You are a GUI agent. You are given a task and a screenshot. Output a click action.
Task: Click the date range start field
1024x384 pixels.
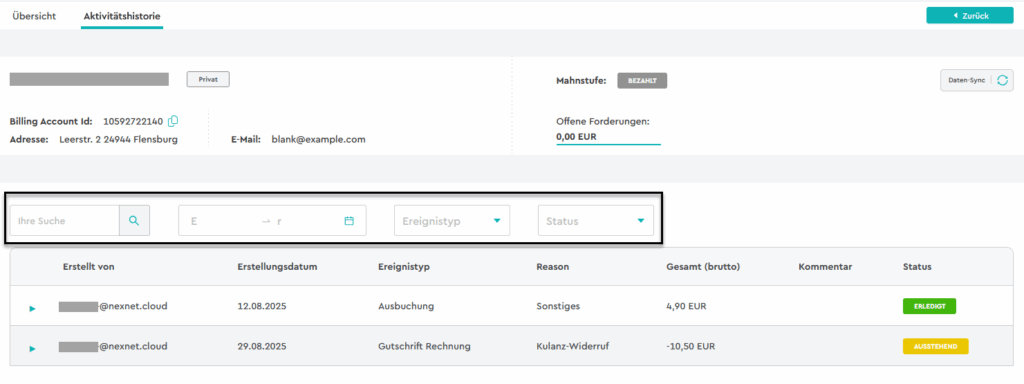223,221
